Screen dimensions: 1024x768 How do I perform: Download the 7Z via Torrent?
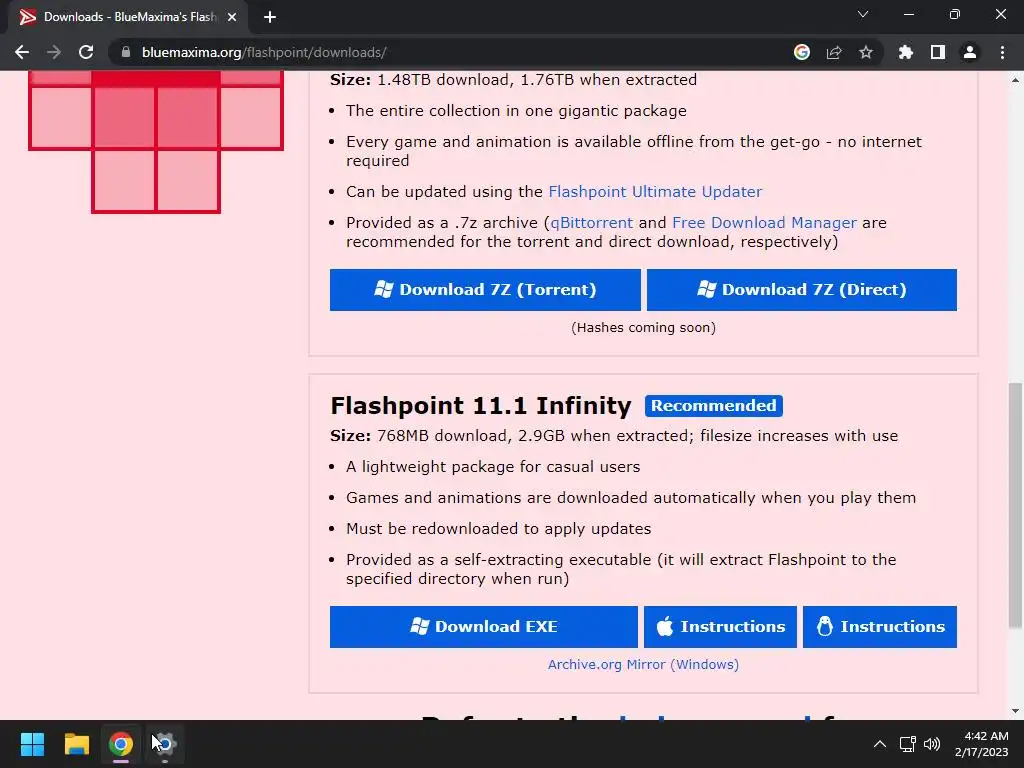point(485,290)
